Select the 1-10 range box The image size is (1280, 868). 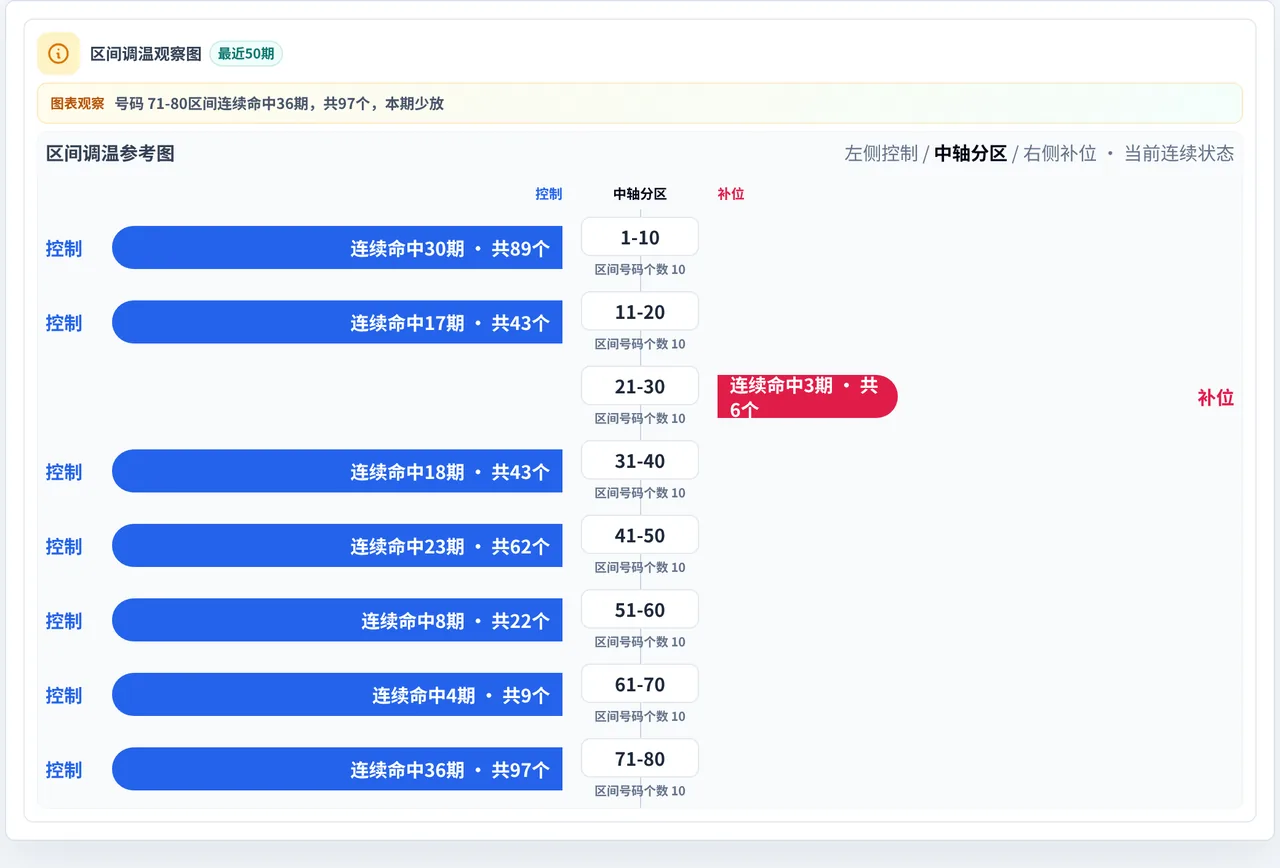tap(640, 237)
